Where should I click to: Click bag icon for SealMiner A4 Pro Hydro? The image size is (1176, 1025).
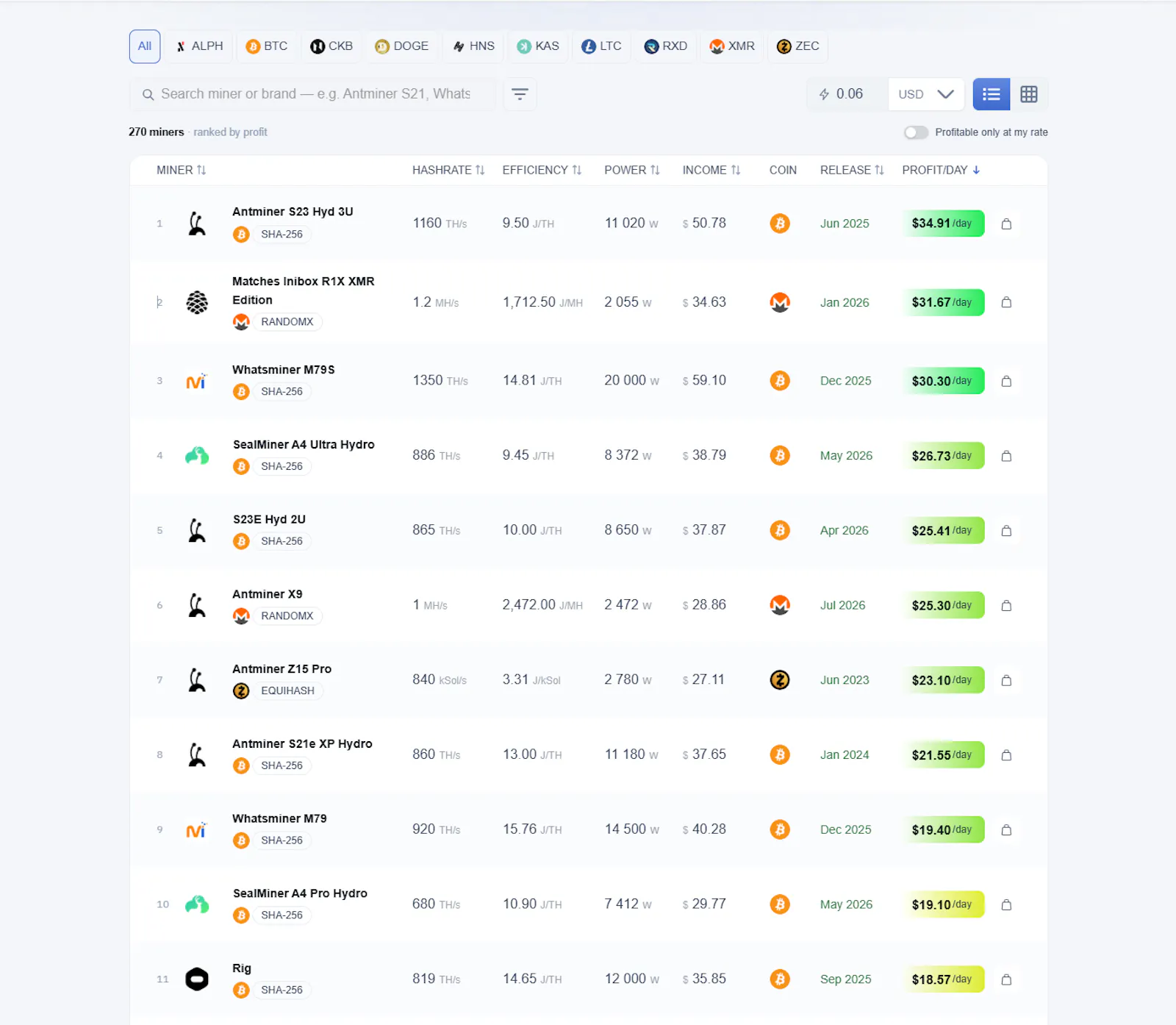click(1006, 904)
